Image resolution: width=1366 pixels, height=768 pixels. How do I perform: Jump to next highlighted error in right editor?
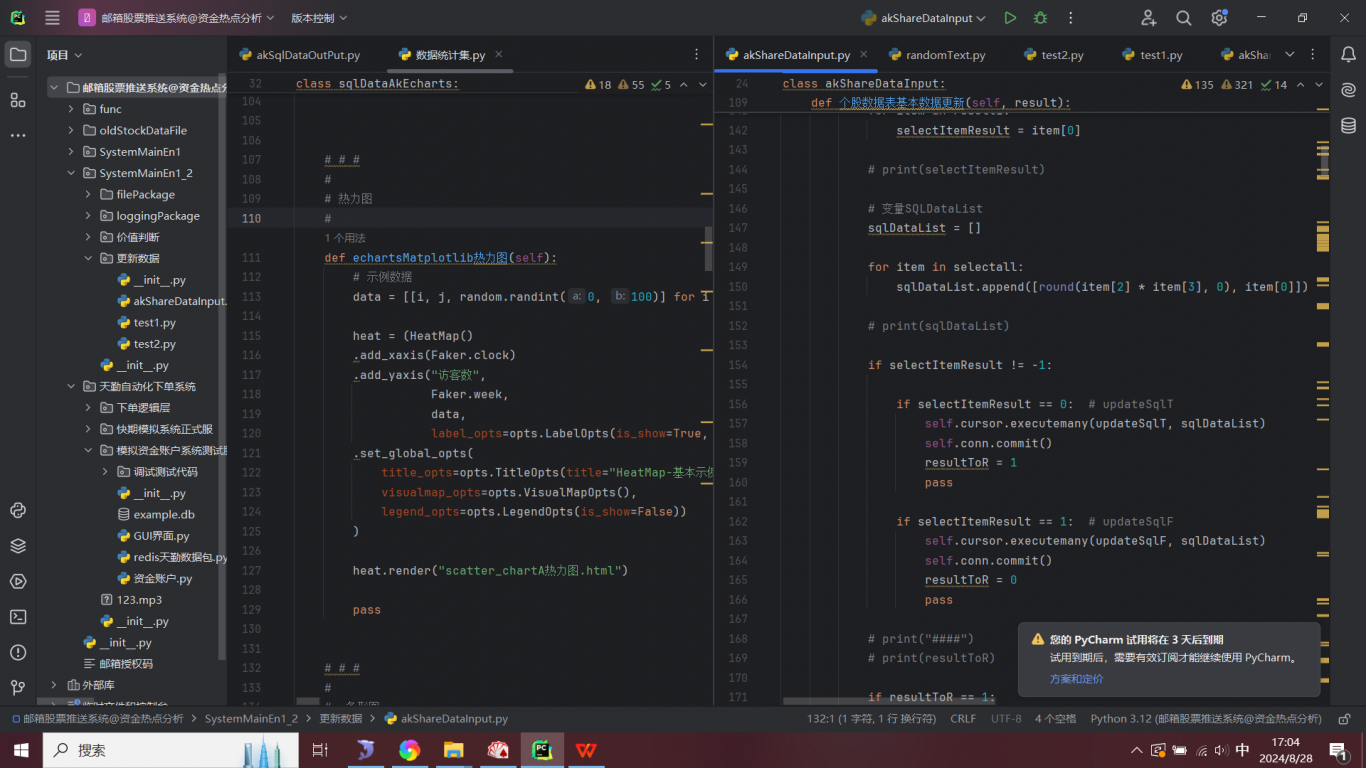[1319, 85]
